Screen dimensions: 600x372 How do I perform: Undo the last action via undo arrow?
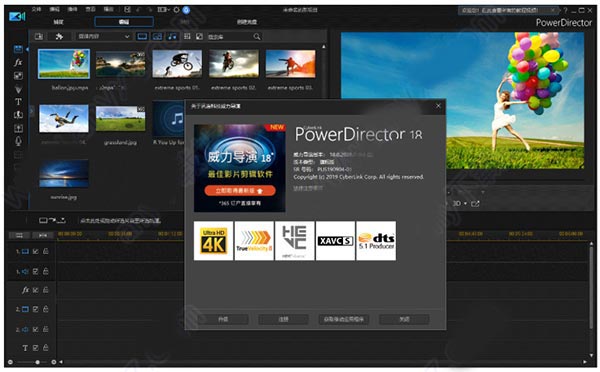(x=139, y=10)
